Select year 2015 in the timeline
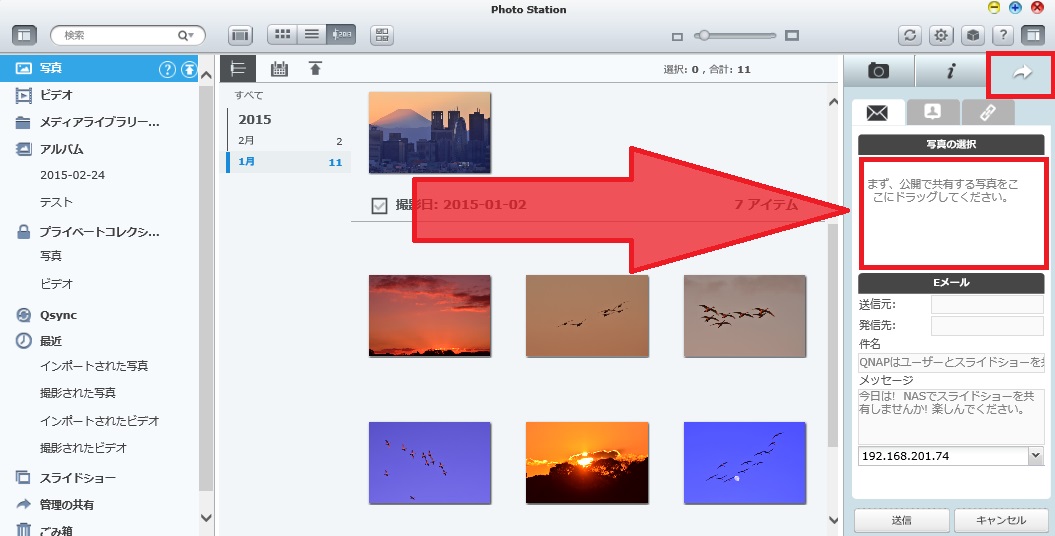The height and width of the screenshot is (536, 1055). click(x=254, y=120)
